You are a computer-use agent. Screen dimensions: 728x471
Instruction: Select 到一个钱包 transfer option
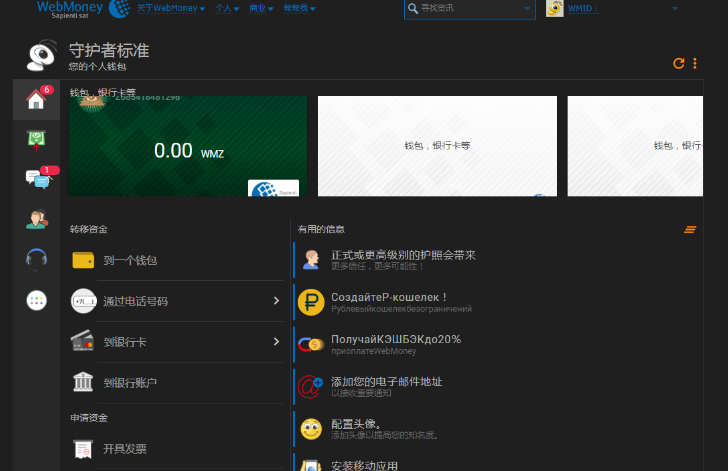click(x=130, y=261)
